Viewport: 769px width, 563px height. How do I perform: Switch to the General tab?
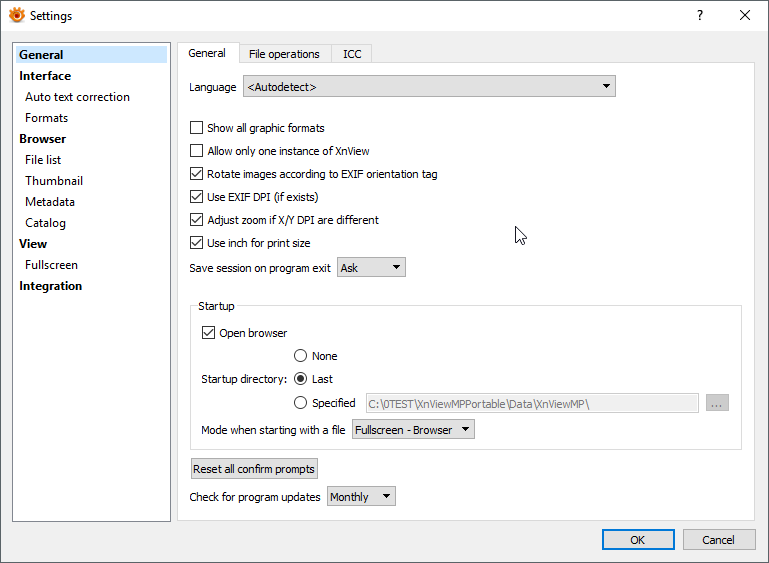pyautogui.click(x=207, y=53)
